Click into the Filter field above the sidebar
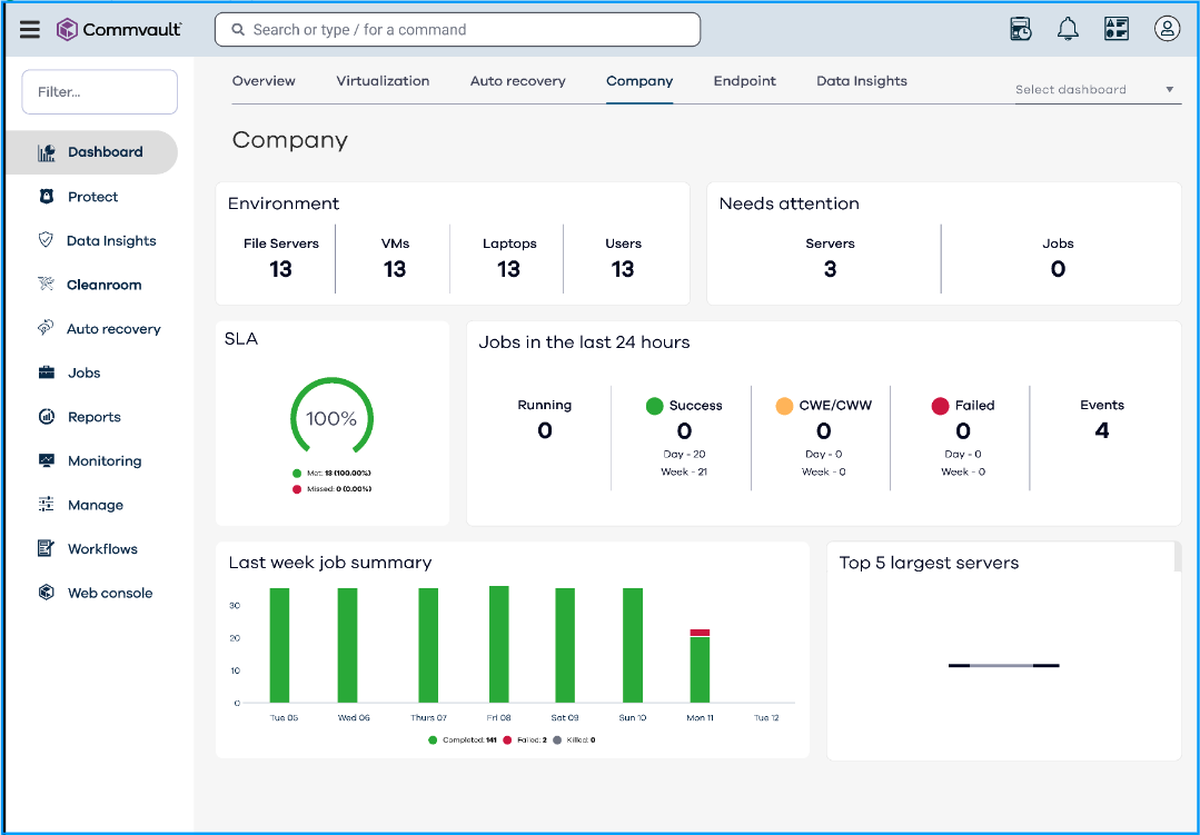Viewport: 1200px width, 835px height. 99,91
